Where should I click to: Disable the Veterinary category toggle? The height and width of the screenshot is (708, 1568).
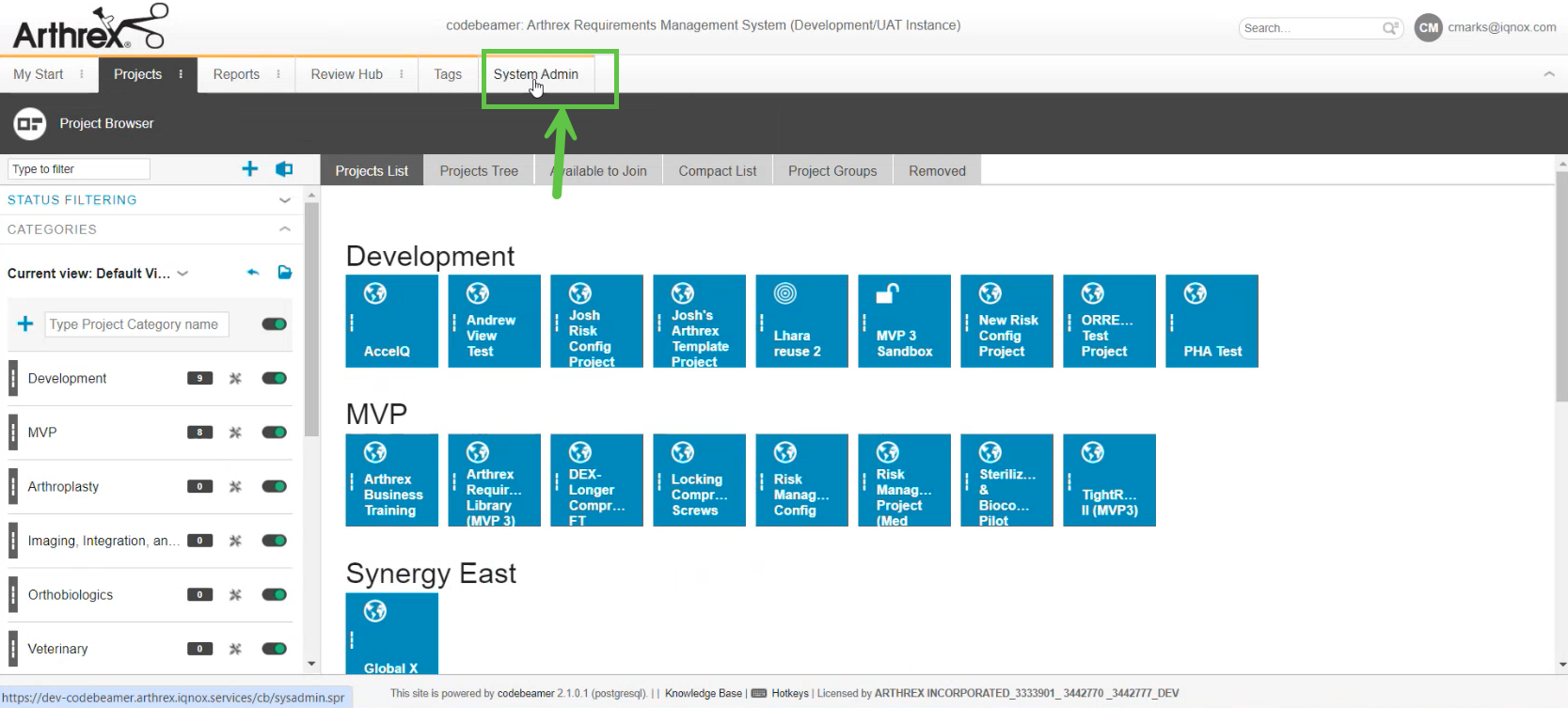(275, 649)
